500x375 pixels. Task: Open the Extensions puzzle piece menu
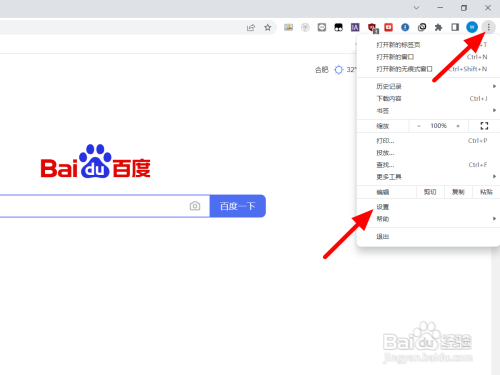click(438, 27)
